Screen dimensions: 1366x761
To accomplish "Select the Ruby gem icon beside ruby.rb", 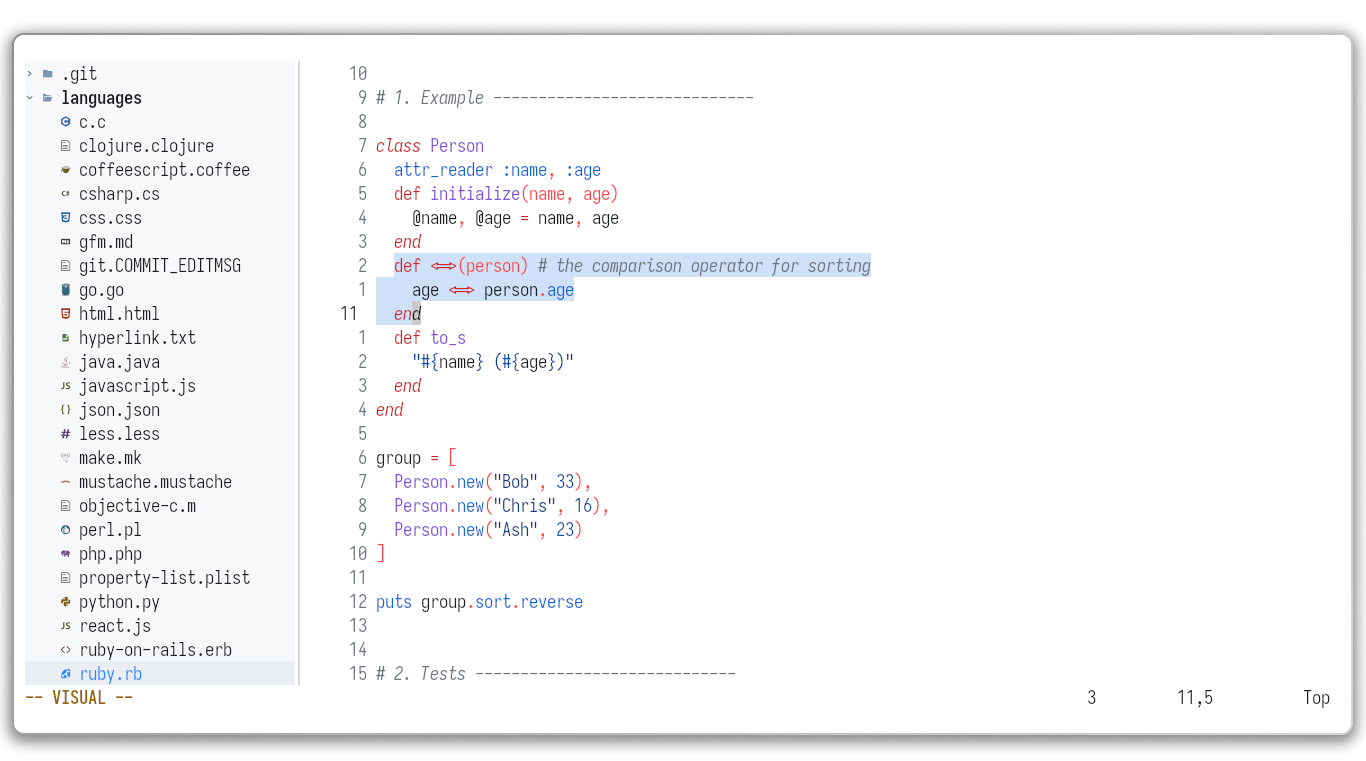I will (64, 673).
